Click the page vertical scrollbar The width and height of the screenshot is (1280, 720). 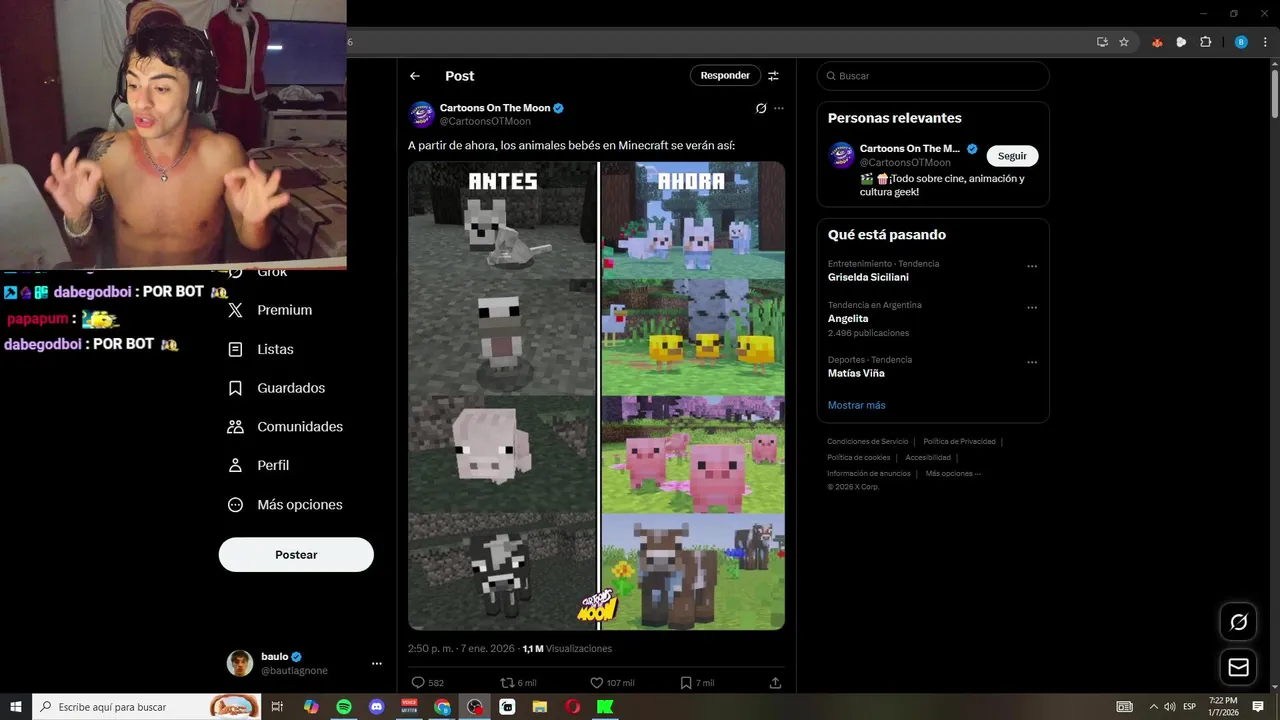click(1275, 95)
